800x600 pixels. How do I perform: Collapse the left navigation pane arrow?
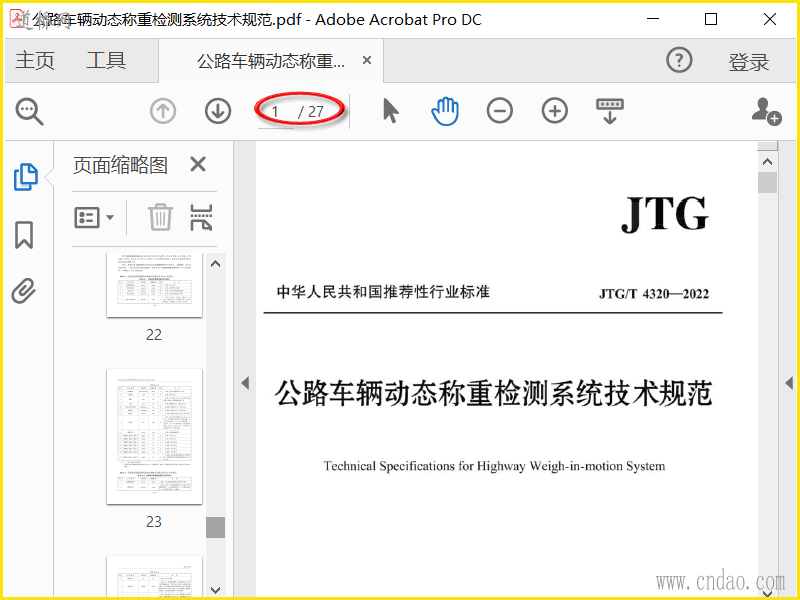[245, 383]
